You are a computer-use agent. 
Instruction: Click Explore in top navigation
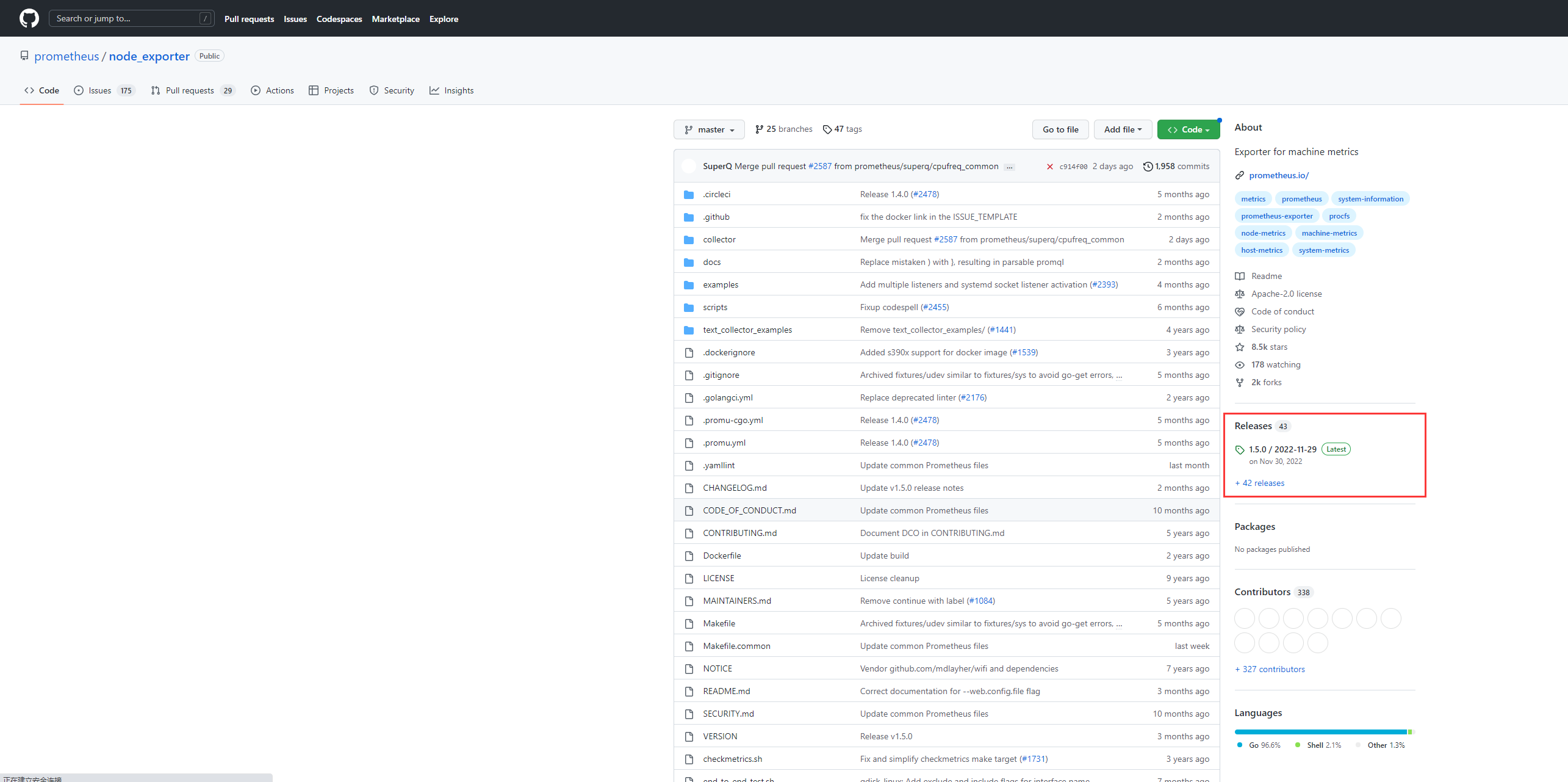(444, 19)
